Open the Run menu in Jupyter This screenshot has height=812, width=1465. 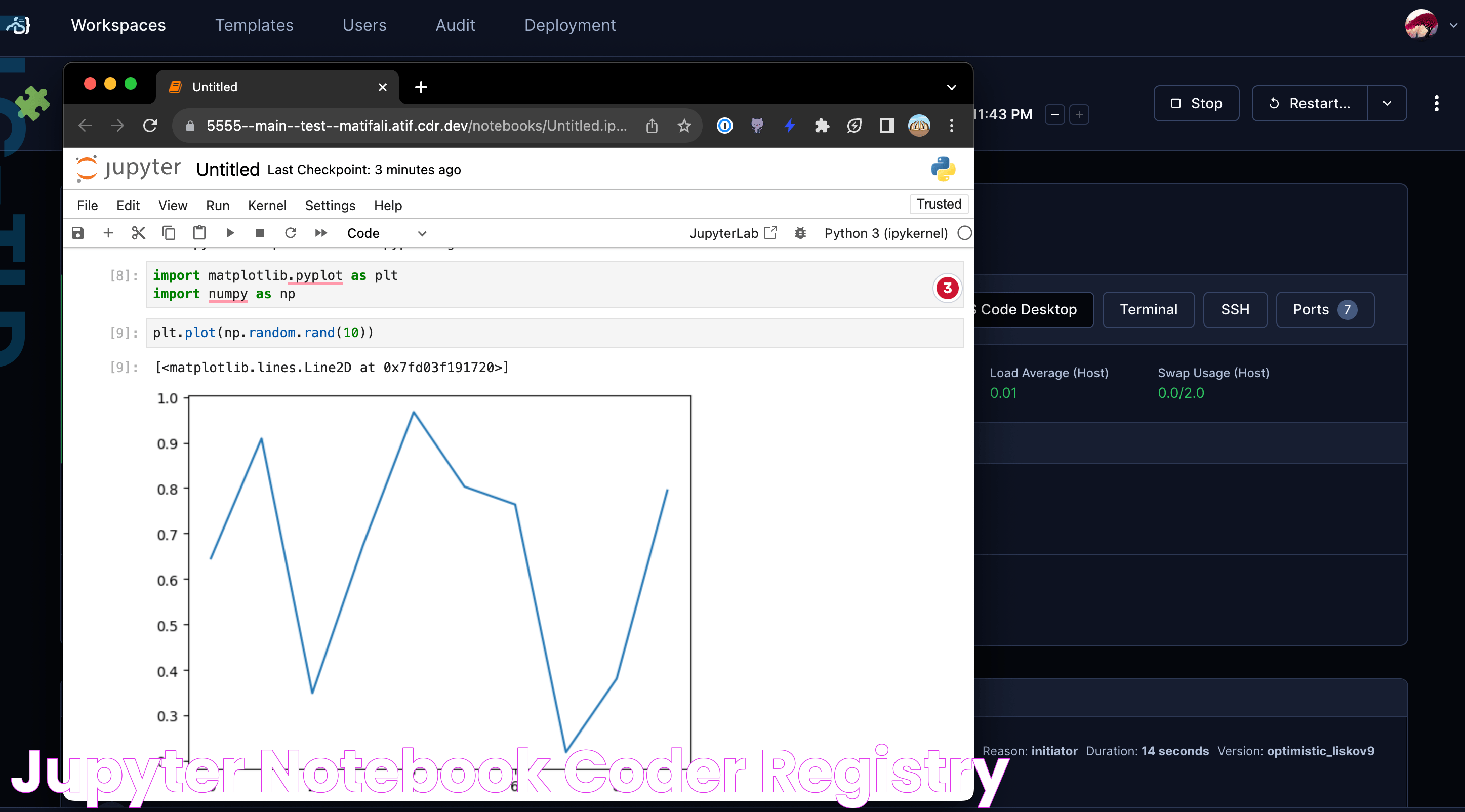pos(218,205)
